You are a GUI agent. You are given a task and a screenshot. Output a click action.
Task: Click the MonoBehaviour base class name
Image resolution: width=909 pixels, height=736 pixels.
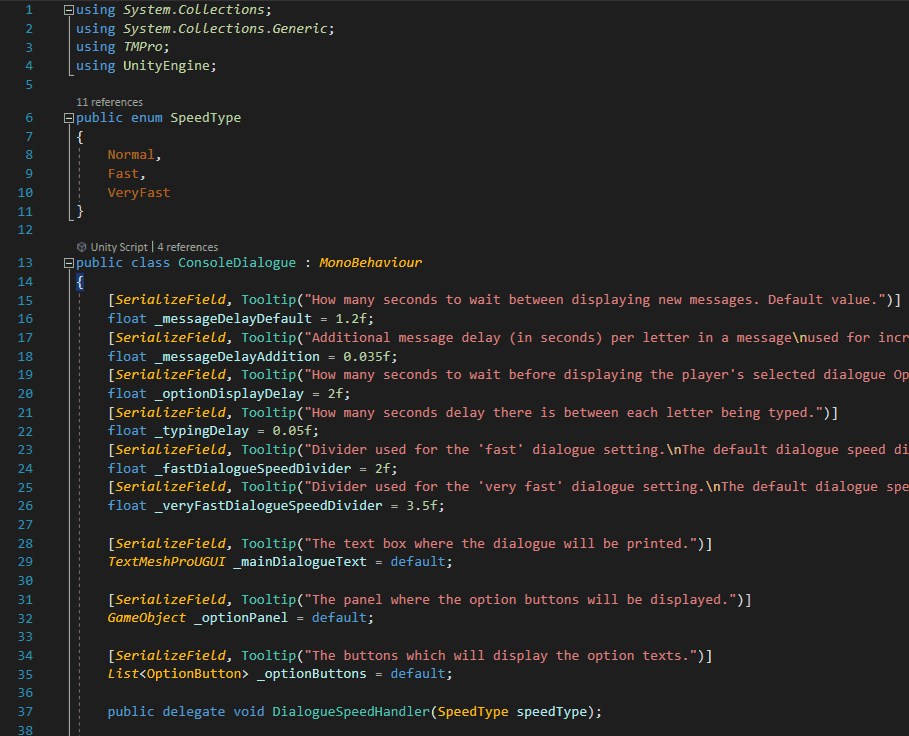click(x=370, y=263)
